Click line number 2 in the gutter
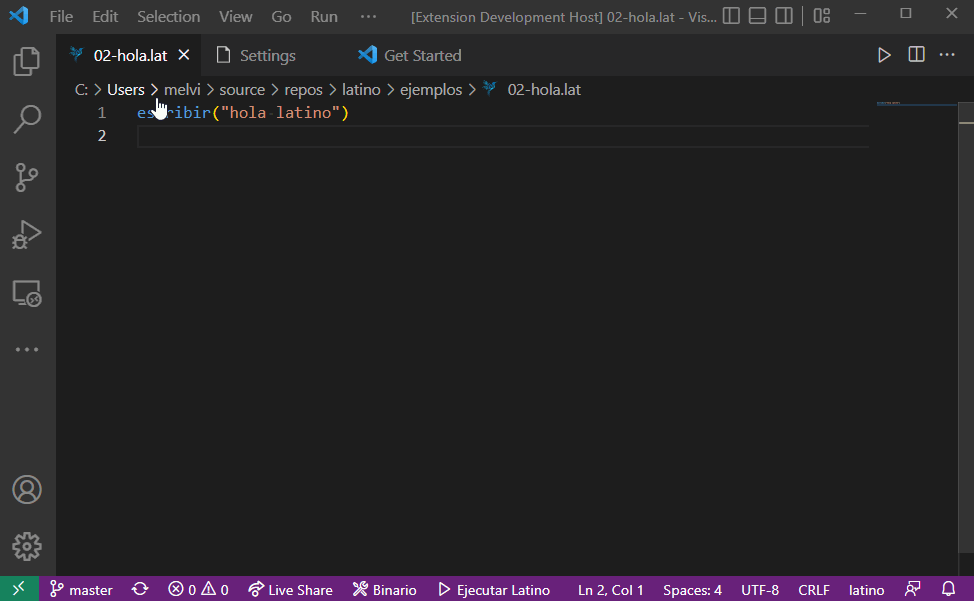Image resolution: width=974 pixels, height=601 pixels. [x=102, y=135]
